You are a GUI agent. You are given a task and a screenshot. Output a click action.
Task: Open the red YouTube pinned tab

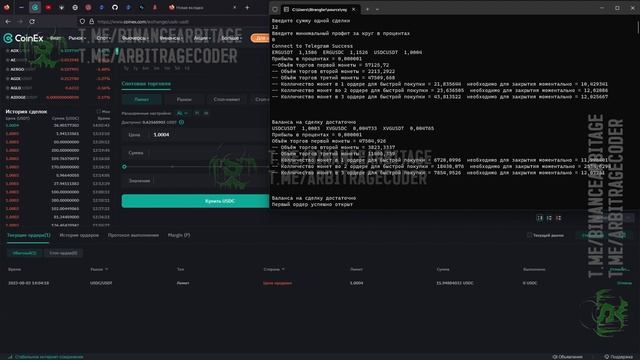48,7
